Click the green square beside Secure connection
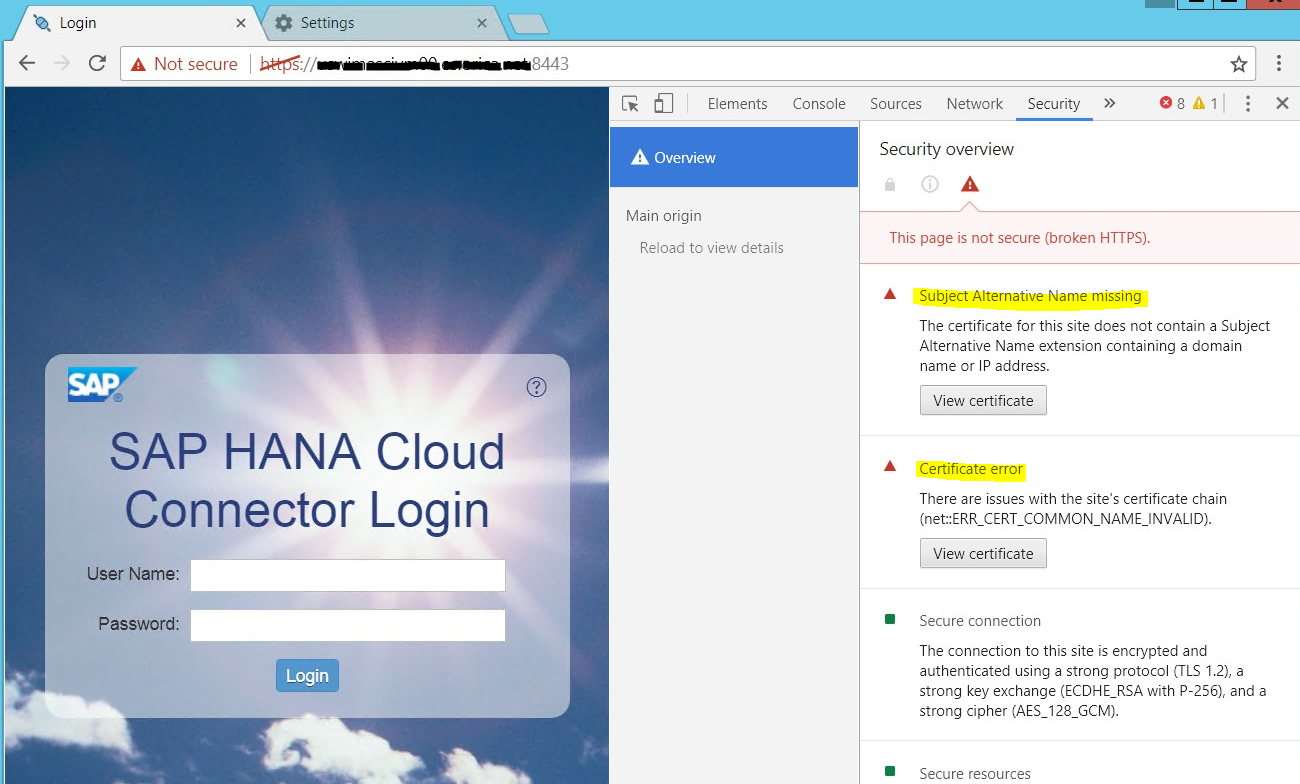Viewport: 1300px width, 784px height. pyautogui.click(x=890, y=619)
